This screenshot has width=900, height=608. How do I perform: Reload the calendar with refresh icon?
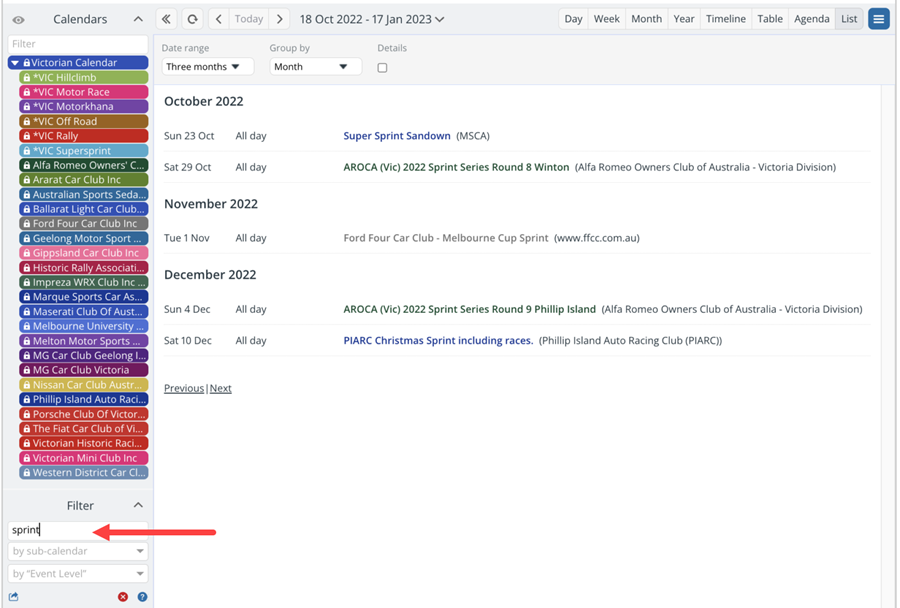(192, 19)
